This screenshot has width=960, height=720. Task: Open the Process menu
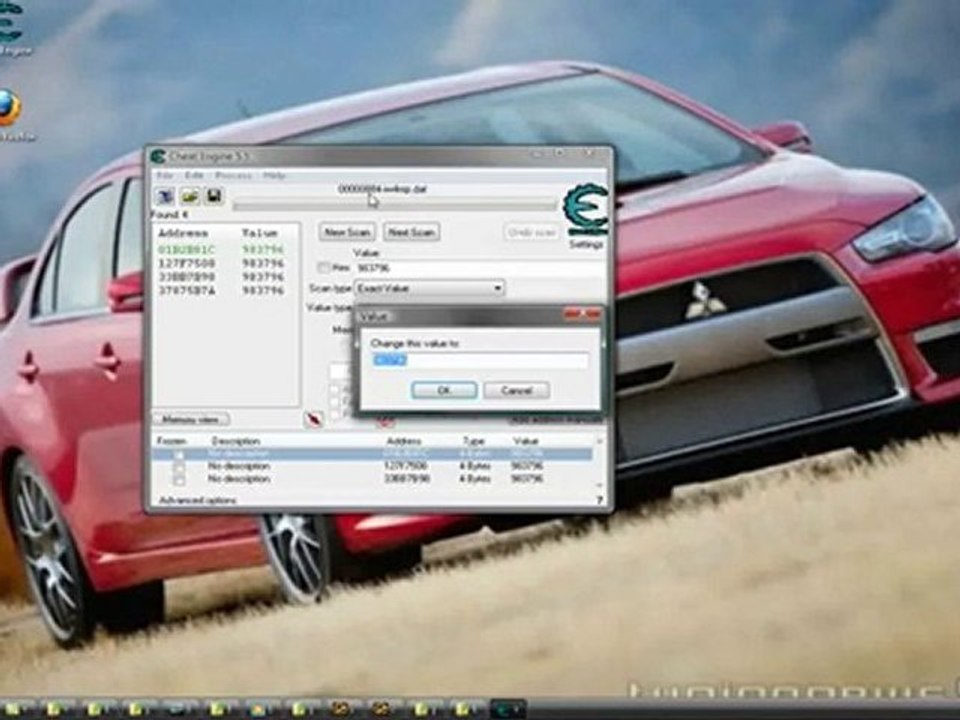point(233,175)
